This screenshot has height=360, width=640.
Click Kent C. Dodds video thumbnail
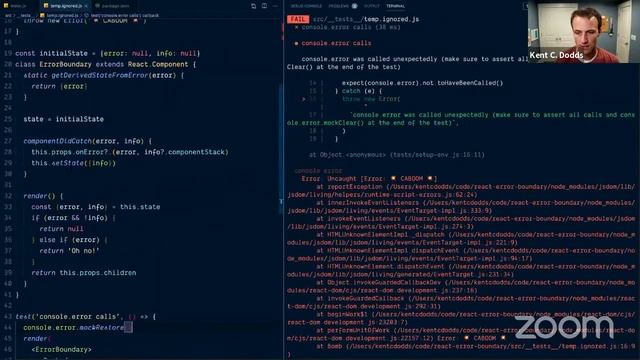(x=584, y=31)
